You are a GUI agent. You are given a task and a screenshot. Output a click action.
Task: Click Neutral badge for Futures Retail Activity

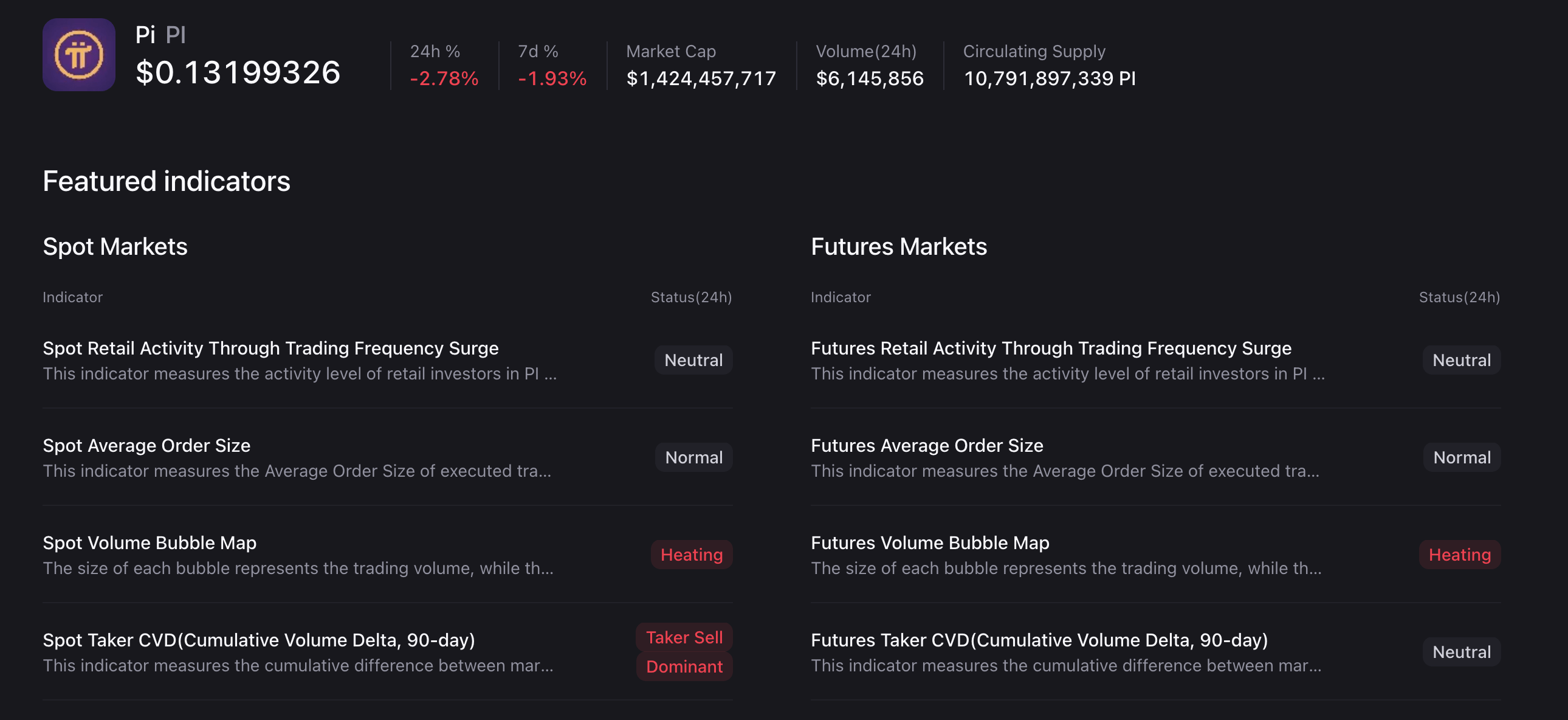coord(1462,360)
